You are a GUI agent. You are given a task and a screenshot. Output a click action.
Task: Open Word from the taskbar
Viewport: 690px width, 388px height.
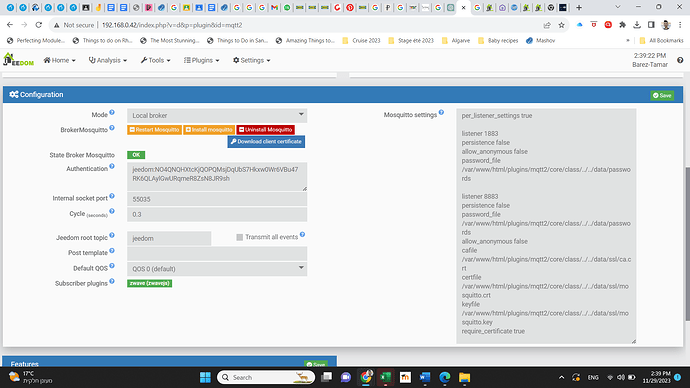pyautogui.click(x=425, y=377)
